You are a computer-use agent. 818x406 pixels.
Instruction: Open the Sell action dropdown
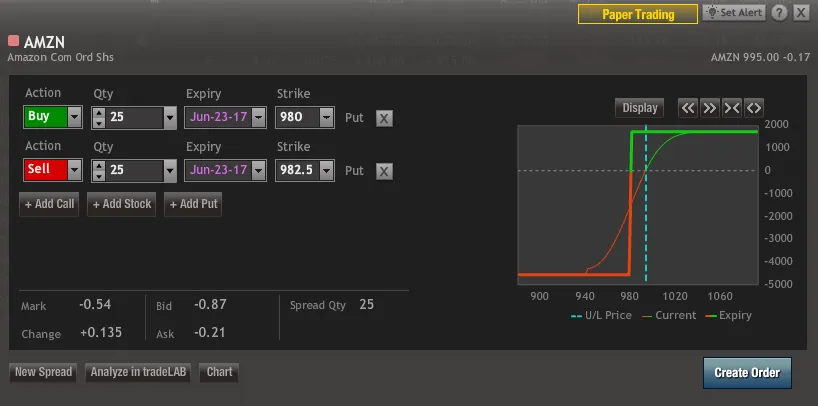click(75, 170)
